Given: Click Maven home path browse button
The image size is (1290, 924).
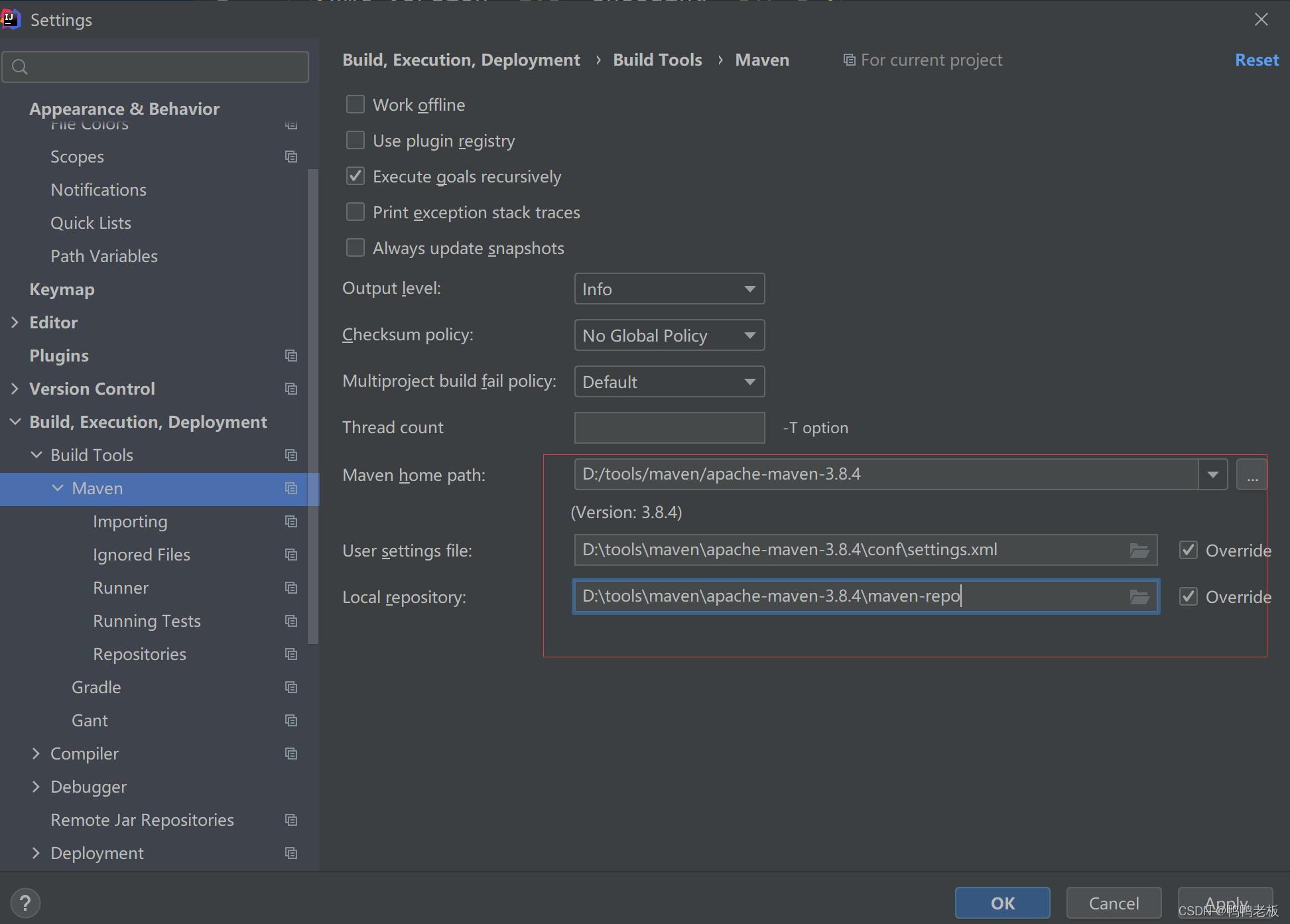Looking at the screenshot, I should (1252, 474).
